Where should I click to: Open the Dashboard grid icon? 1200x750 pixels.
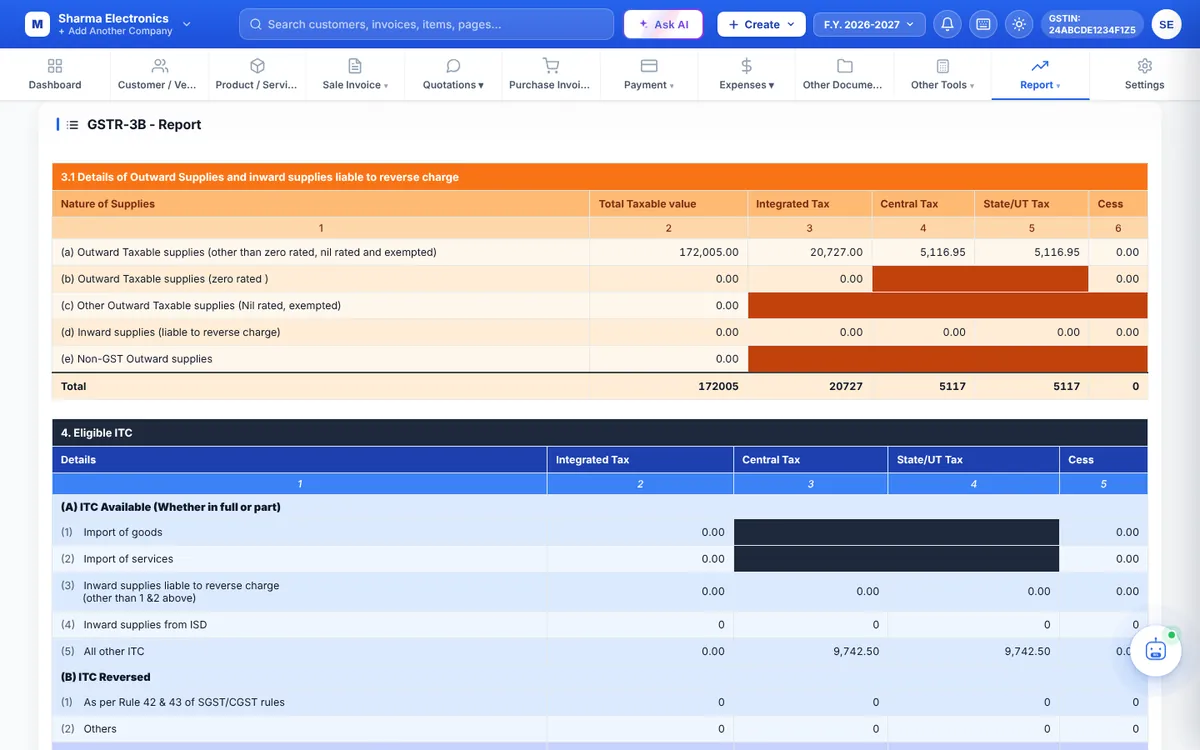[x=55, y=66]
